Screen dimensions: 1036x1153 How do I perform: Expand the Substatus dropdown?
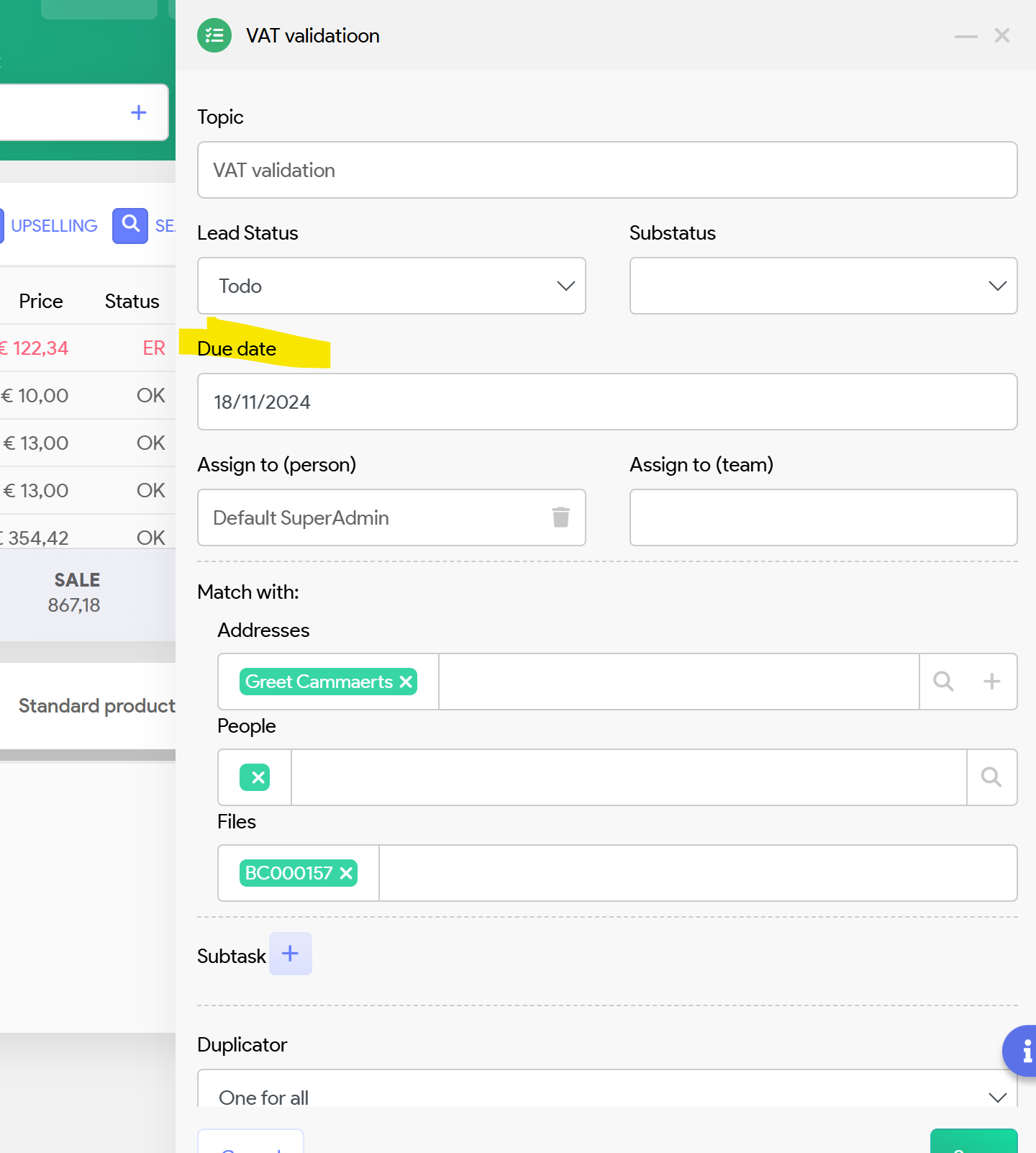coord(823,286)
